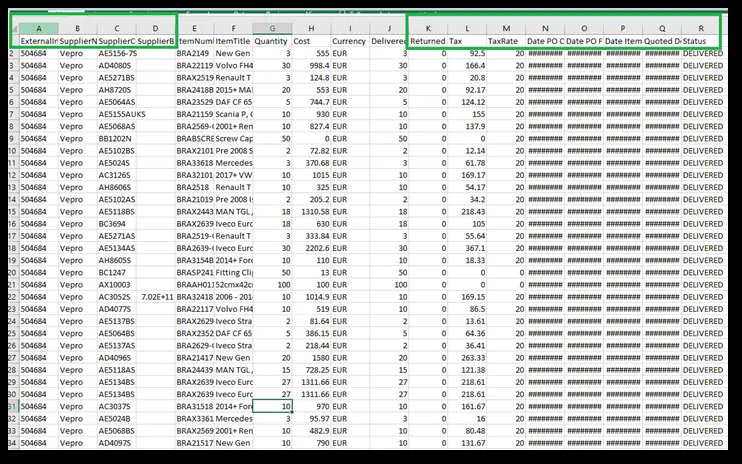The width and height of the screenshot is (742, 464).
Task: Select column G header
Action: click(x=272, y=28)
